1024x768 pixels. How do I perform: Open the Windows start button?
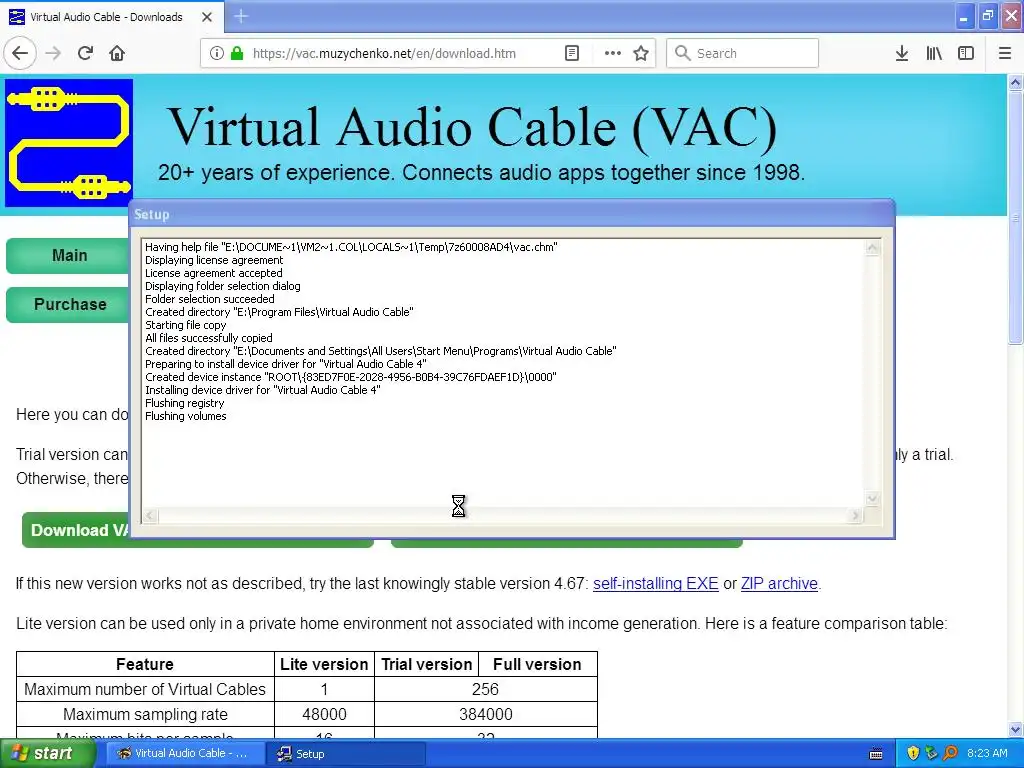(x=47, y=754)
